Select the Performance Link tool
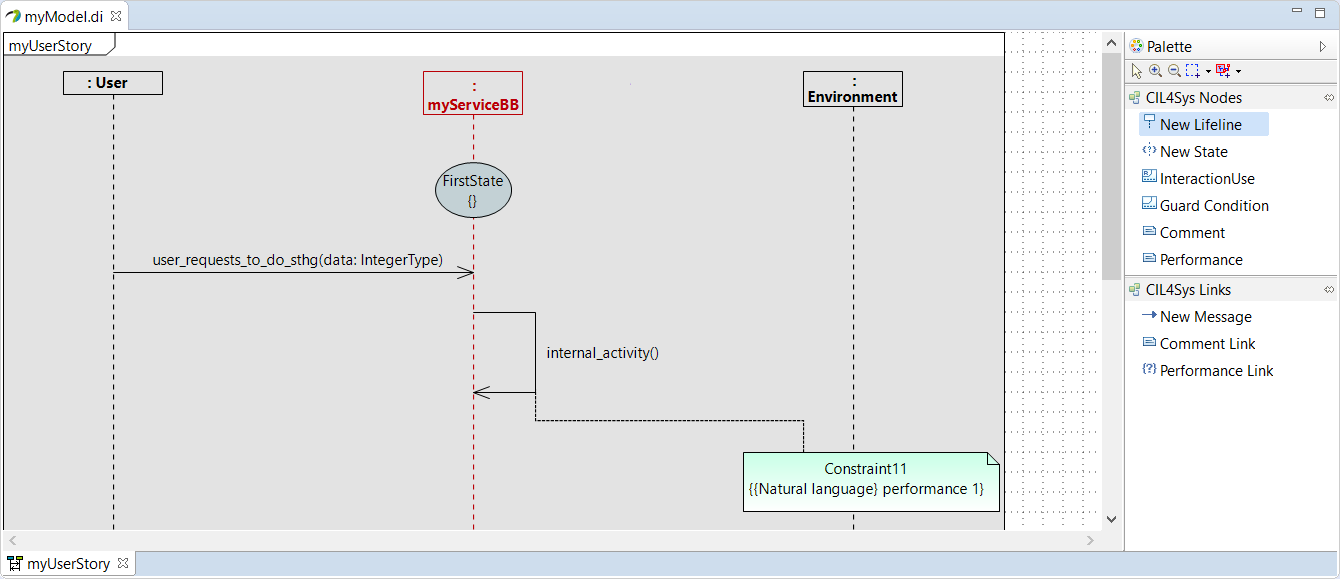 click(x=1208, y=371)
